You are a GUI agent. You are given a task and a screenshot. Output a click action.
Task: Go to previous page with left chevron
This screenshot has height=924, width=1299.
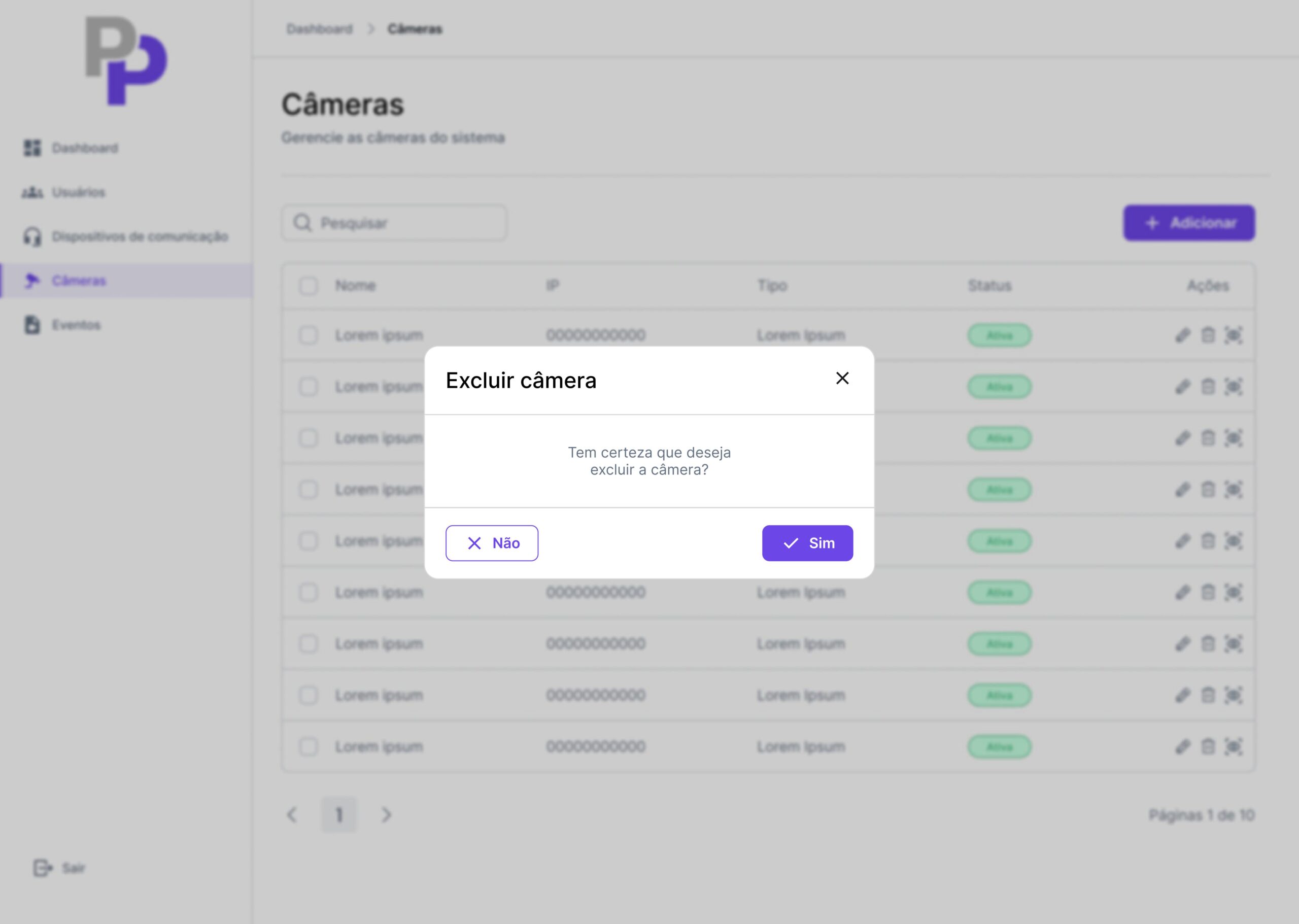[x=292, y=815]
